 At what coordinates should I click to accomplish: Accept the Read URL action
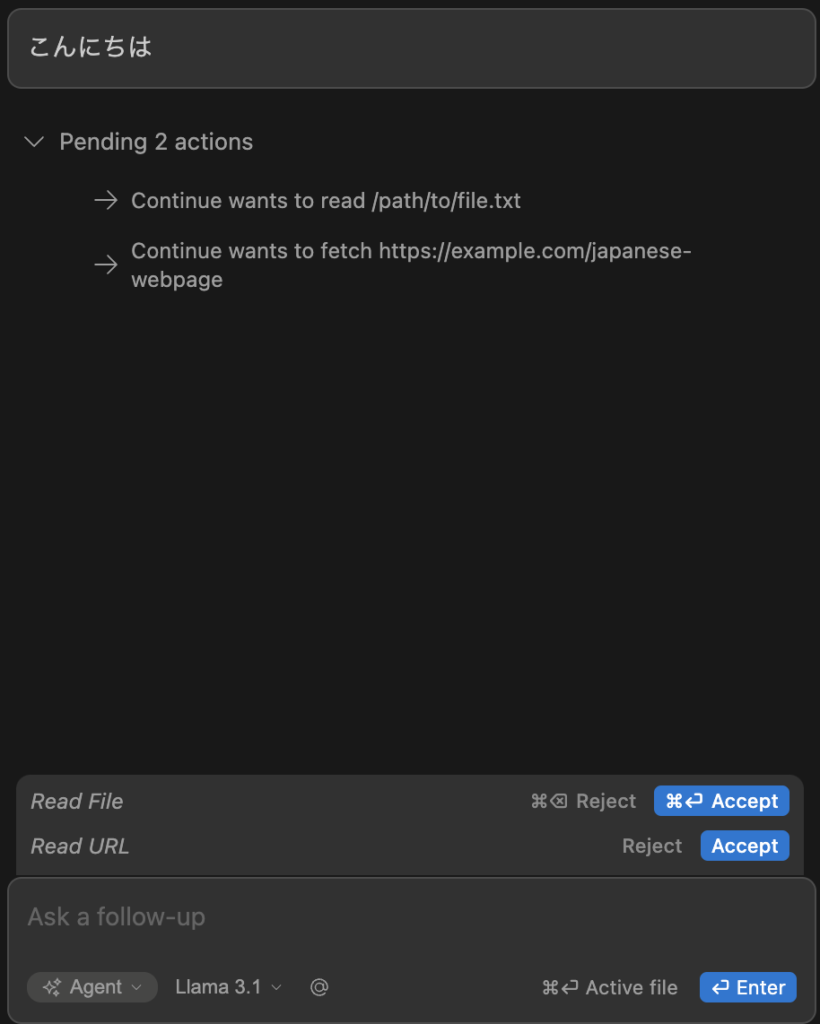744,846
